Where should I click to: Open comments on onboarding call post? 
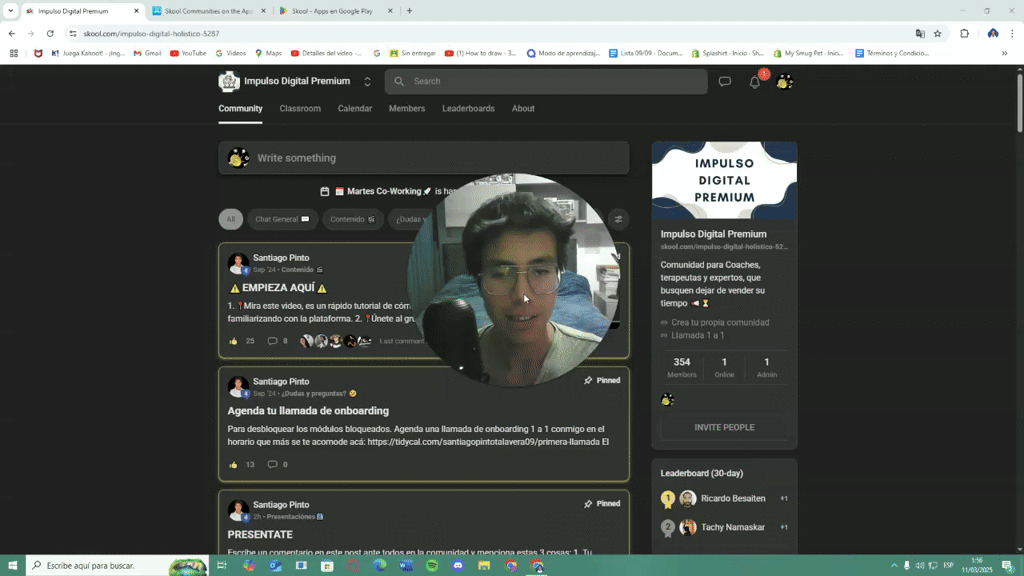point(272,464)
